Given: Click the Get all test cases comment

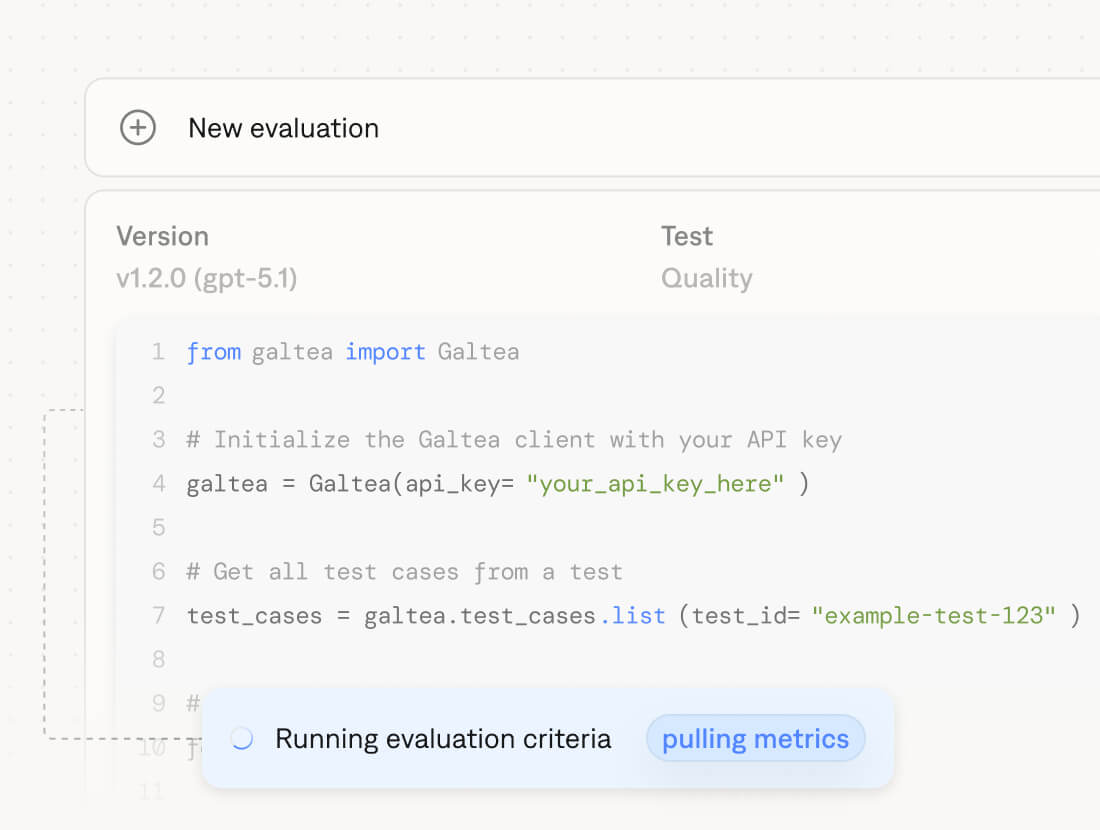Looking at the screenshot, I should 404,572.
